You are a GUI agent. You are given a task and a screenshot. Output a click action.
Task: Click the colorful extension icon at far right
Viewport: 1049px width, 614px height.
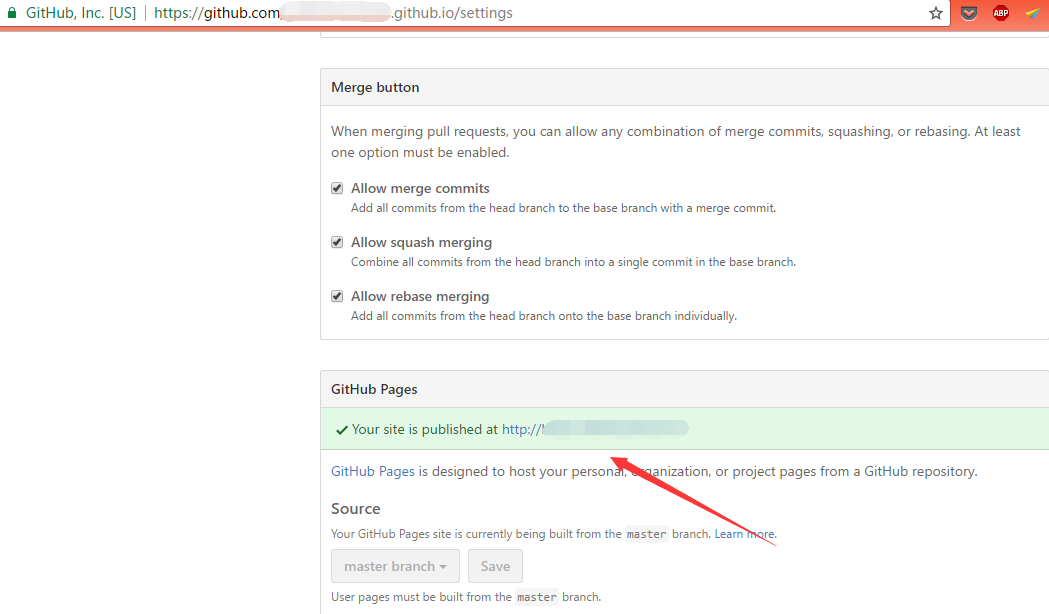1032,13
